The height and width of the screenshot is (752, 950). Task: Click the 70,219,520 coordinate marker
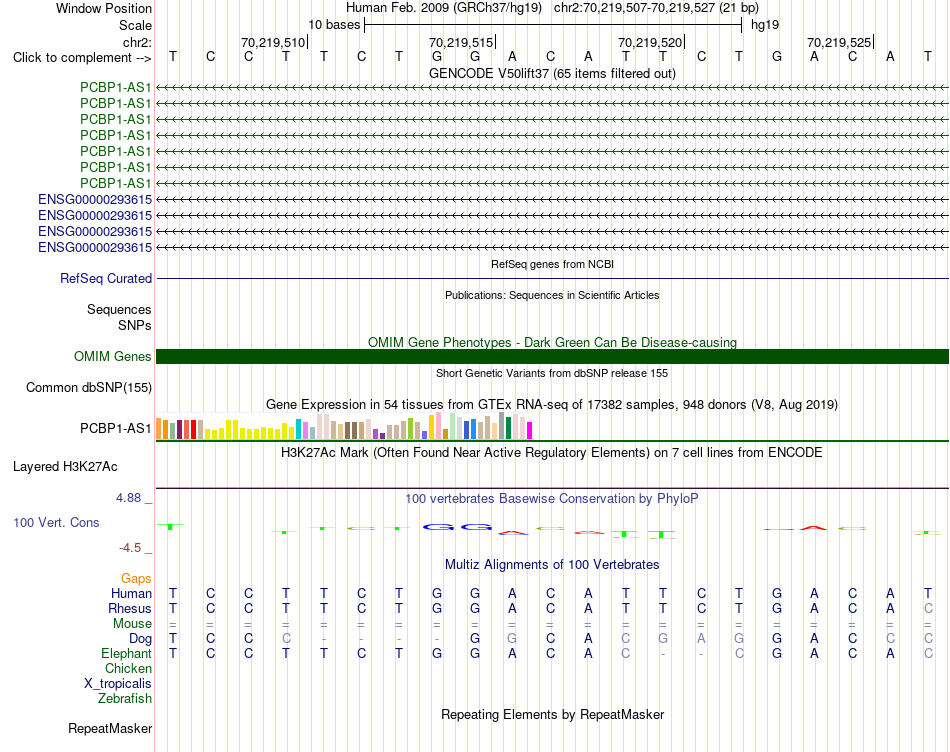click(x=650, y=42)
